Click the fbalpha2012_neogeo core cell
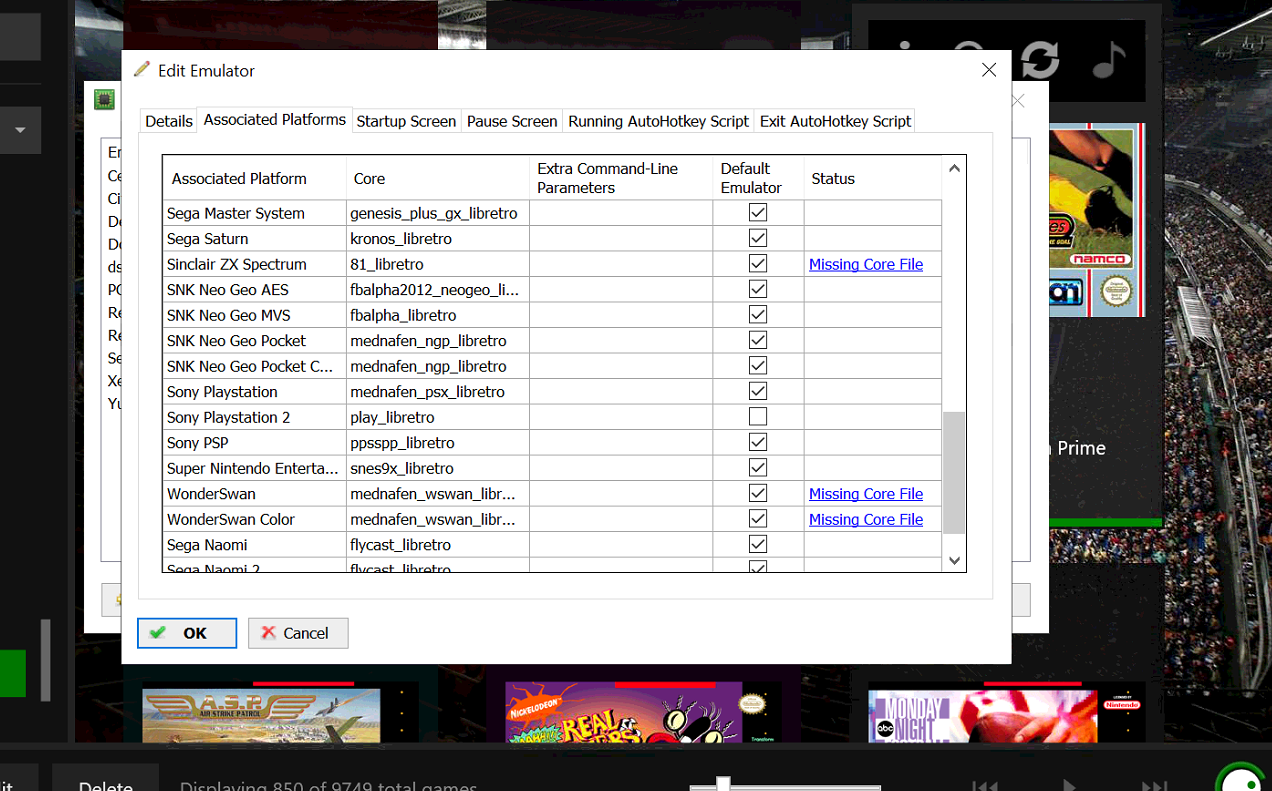The height and width of the screenshot is (791, 1272). (x=438, y=289)
